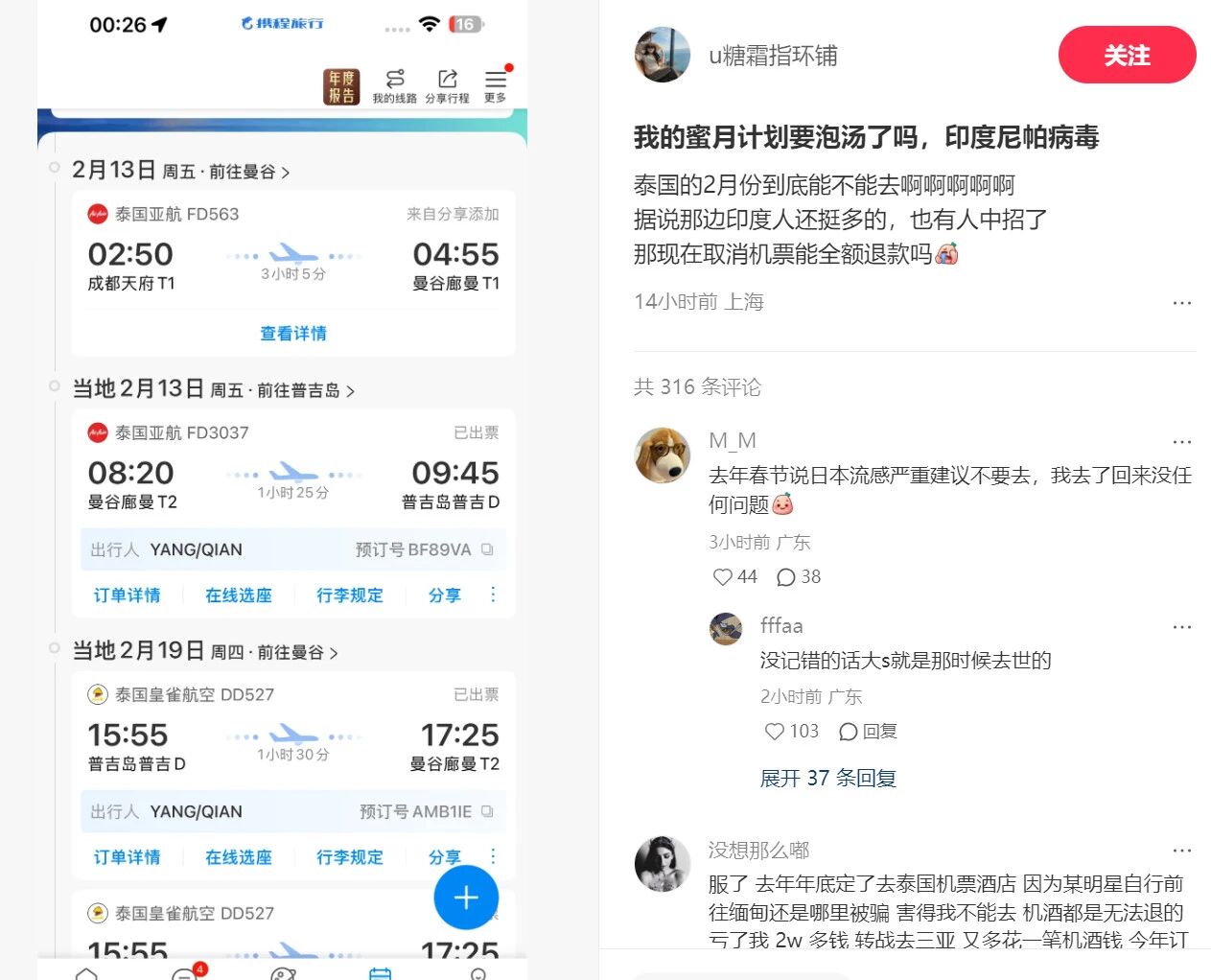Copy booking number BF89VA
Viewport: 1211px width, 980px height.
(487, 549)
